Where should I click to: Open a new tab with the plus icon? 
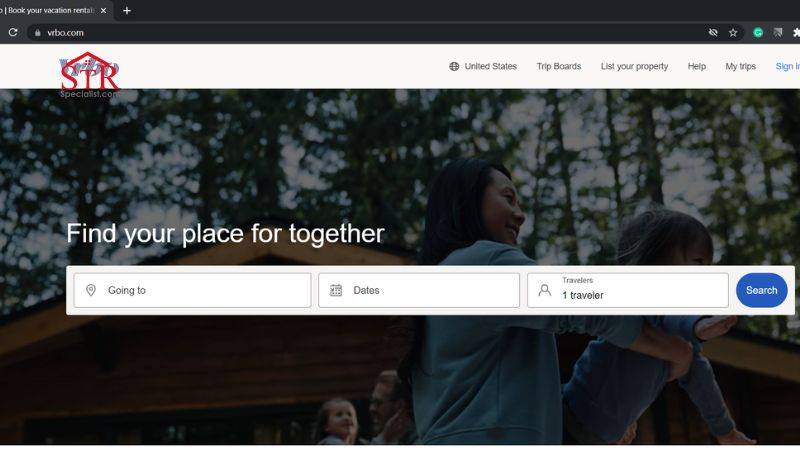127,10
